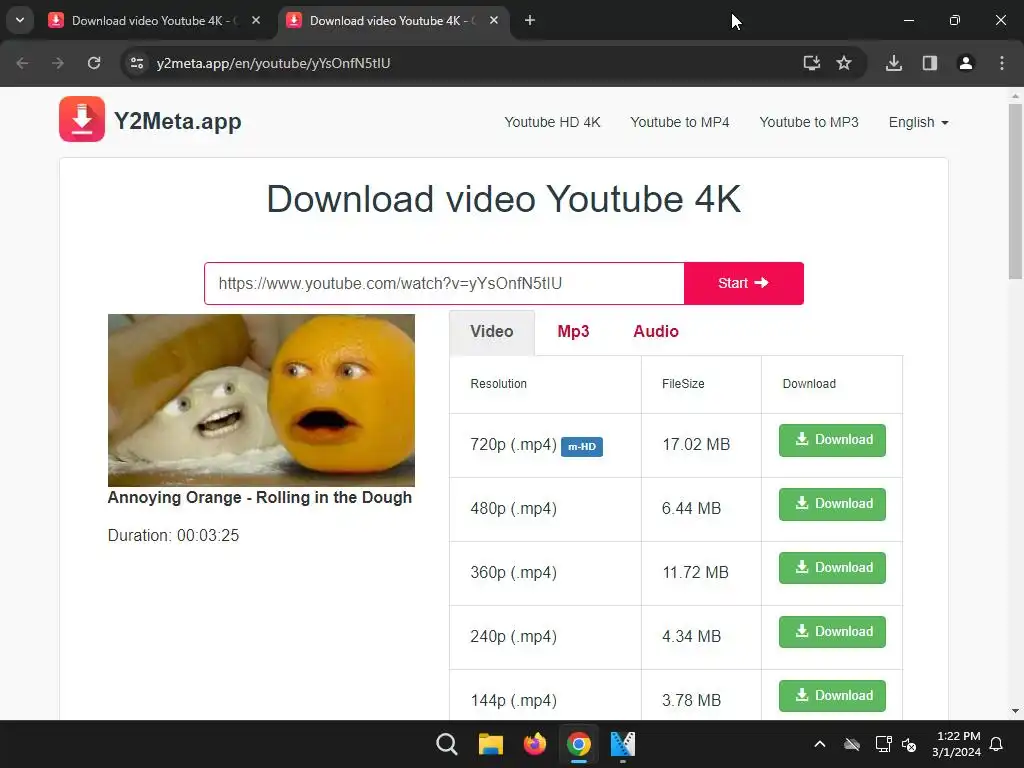Viewport: 1024px width, 768px height.
Task: Switch to the Audio tab
Action: click(x=656, y=332)
